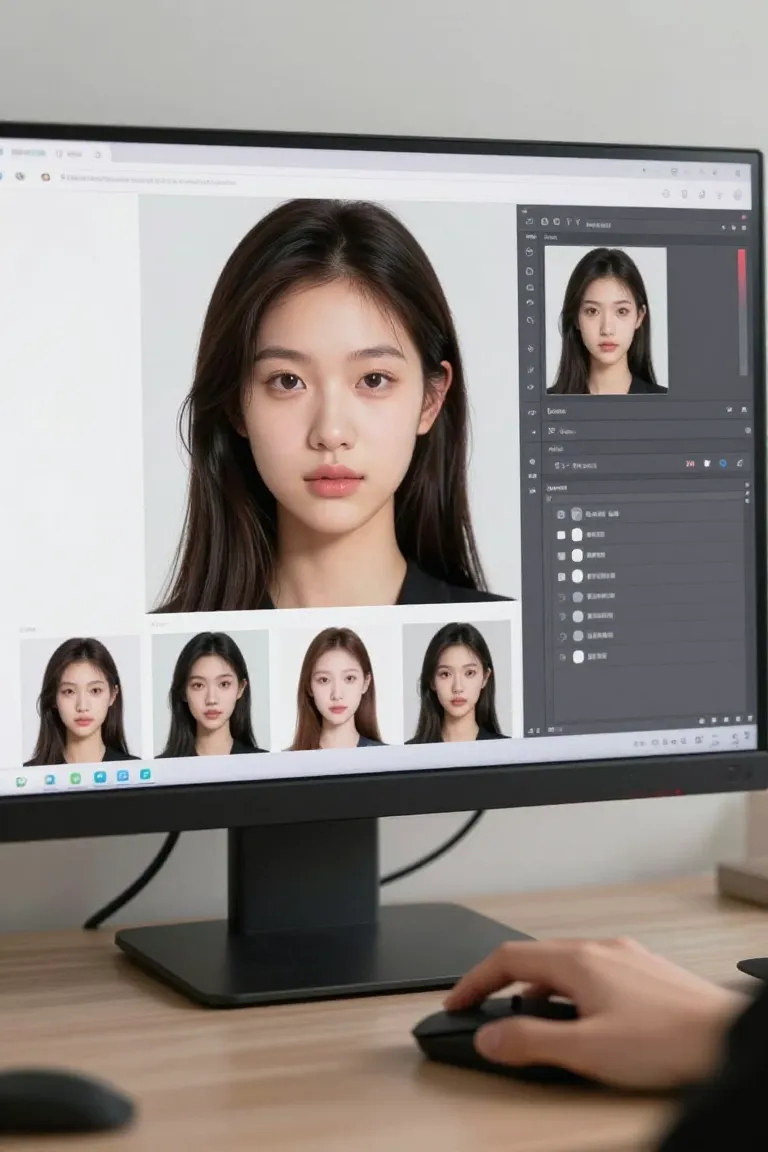Image resolution: width=768 pixels, height=1152 pixels.
Task: Select the second portrait thumbnail in the bottom strip
Action: tap(211, 693)
